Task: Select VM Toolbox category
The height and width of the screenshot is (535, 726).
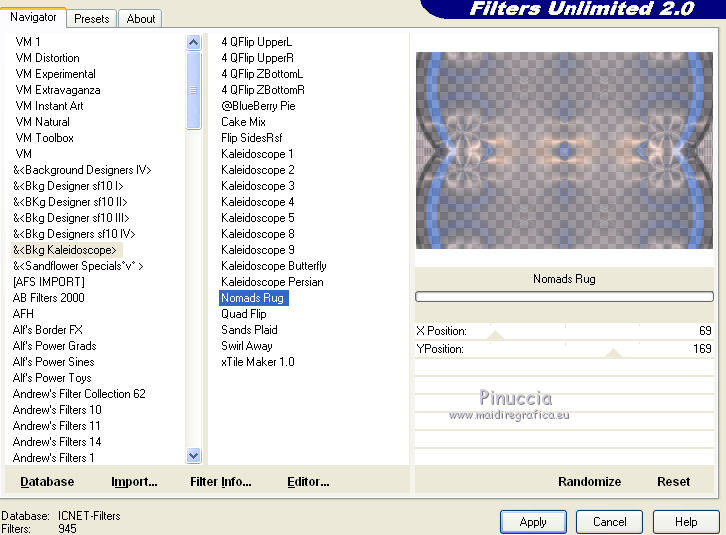Action: pos(44,138)
